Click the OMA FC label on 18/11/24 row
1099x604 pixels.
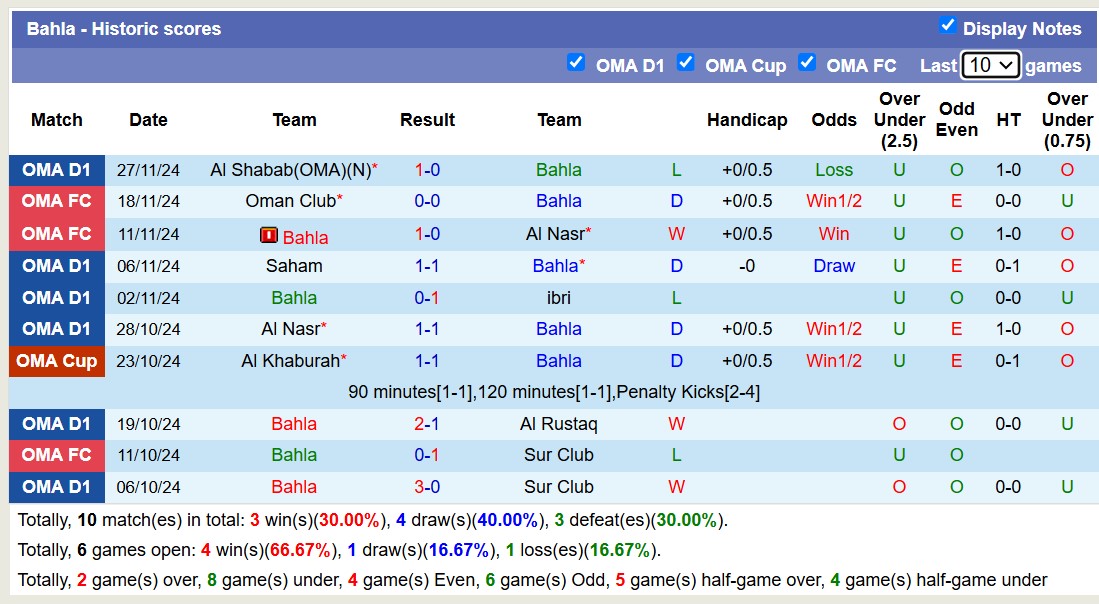[57, 201]
